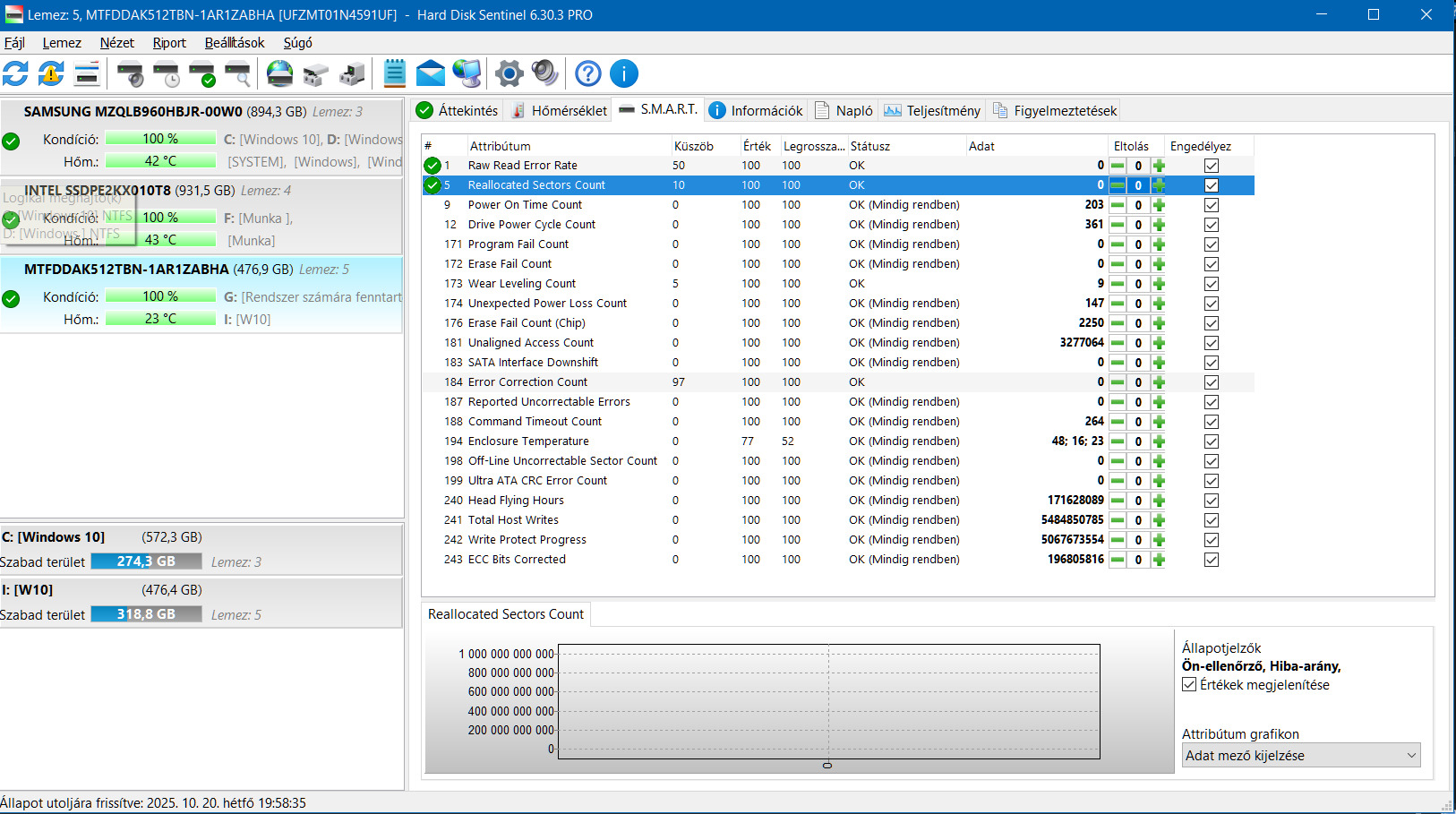1456x814 pixels.
Task: Click the Attribútum column header
Action: point(500,146)
